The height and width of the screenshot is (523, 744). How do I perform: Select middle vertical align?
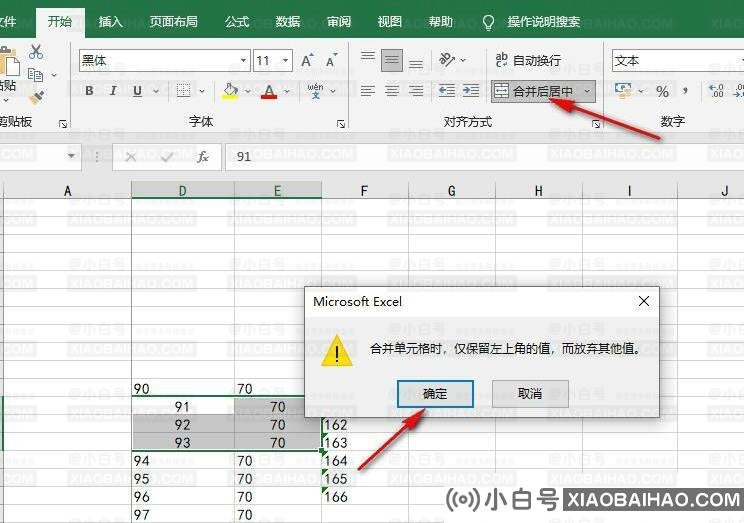392,60
